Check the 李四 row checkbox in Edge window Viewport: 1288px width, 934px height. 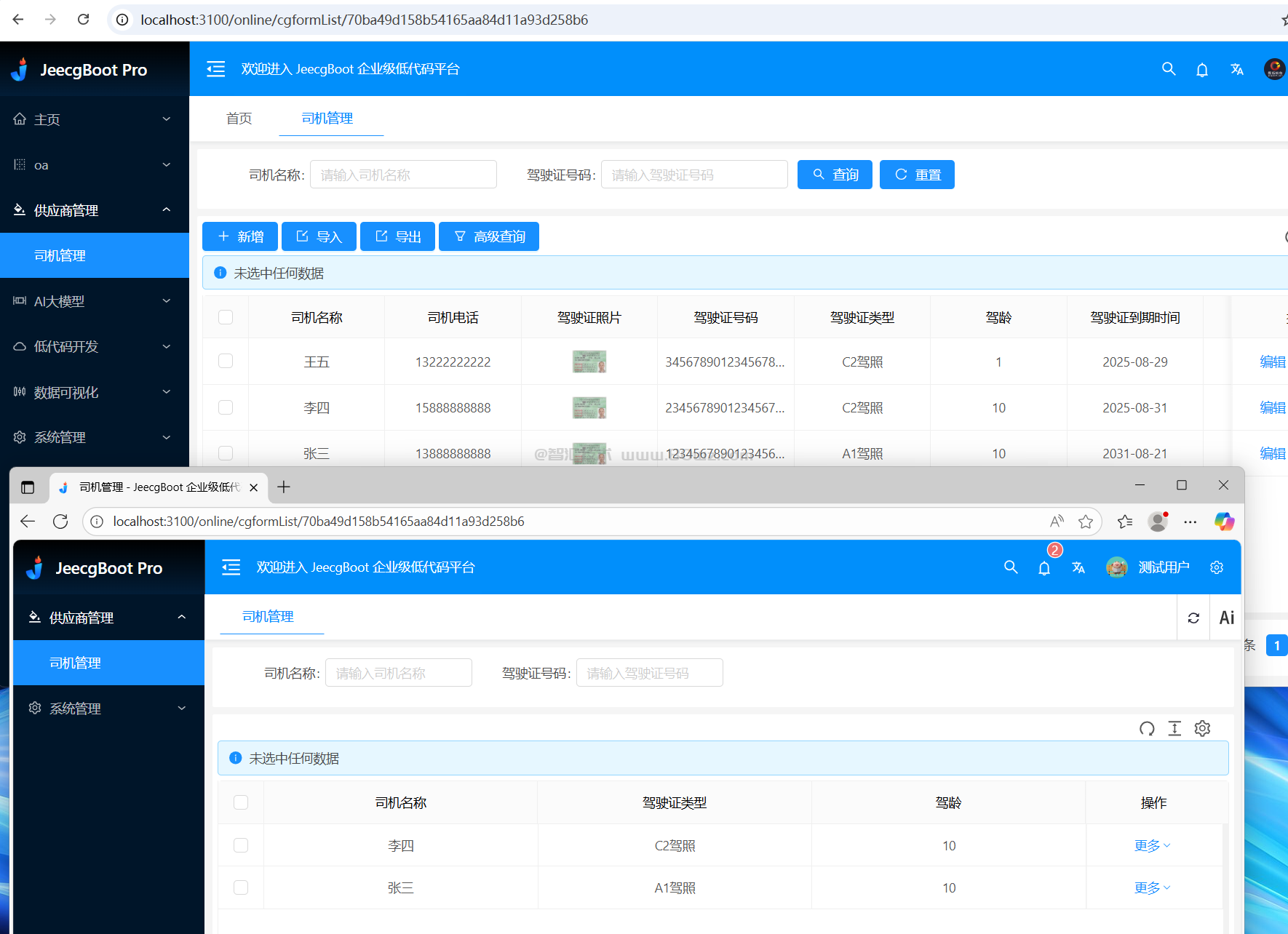point(241,845)
